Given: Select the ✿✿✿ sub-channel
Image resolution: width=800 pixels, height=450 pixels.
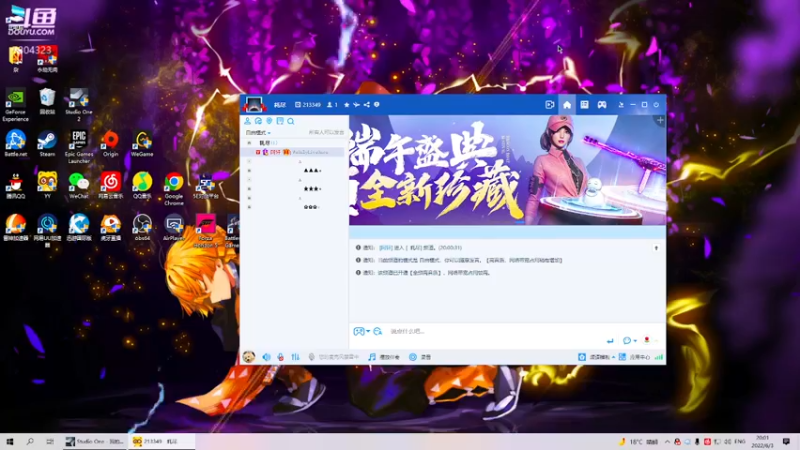Looking at the screenshot, I should click(x=311, y=207).
